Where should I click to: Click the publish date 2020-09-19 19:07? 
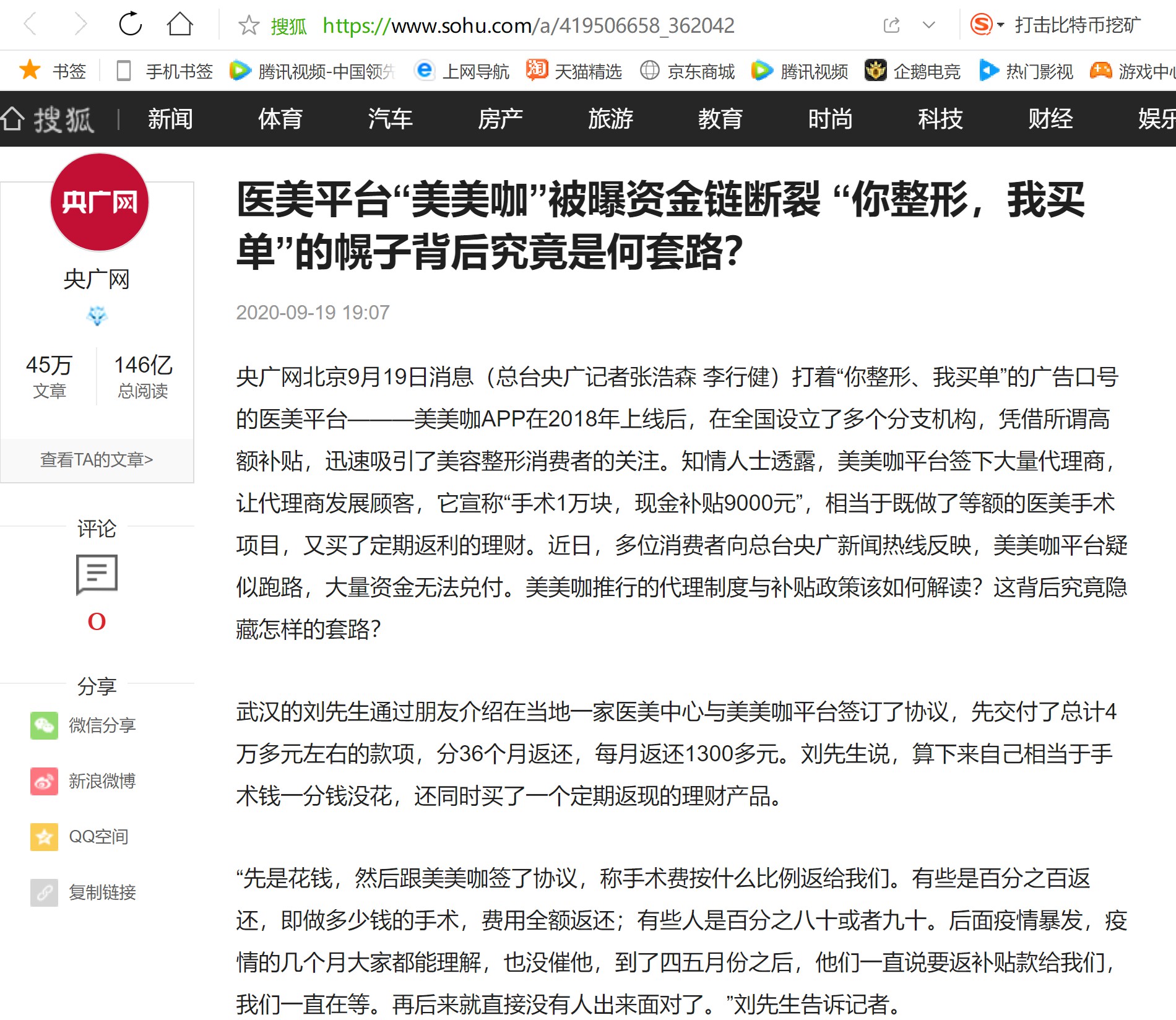(x=313, y=313)
